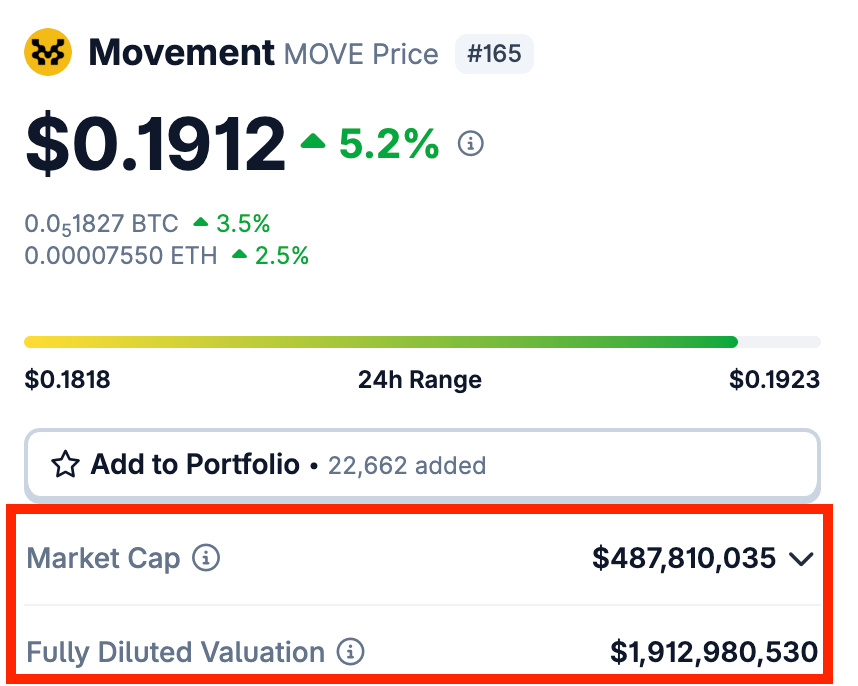Click the ETH price 0.00007550 ETH
The width and height of the screenshot is (858, 686).
[x=121, y=255]
